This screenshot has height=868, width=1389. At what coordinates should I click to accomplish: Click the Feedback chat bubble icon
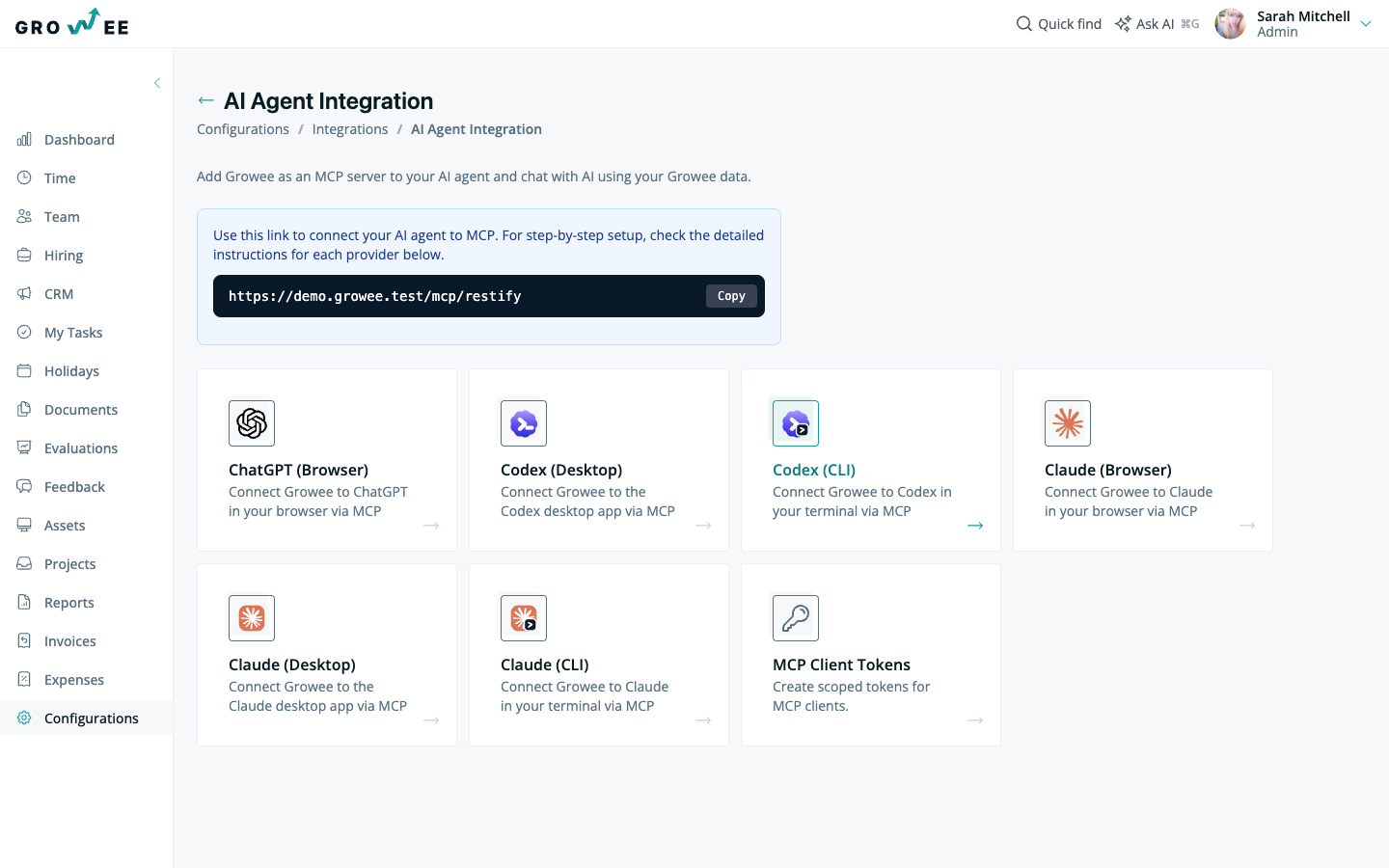[24, 487]
